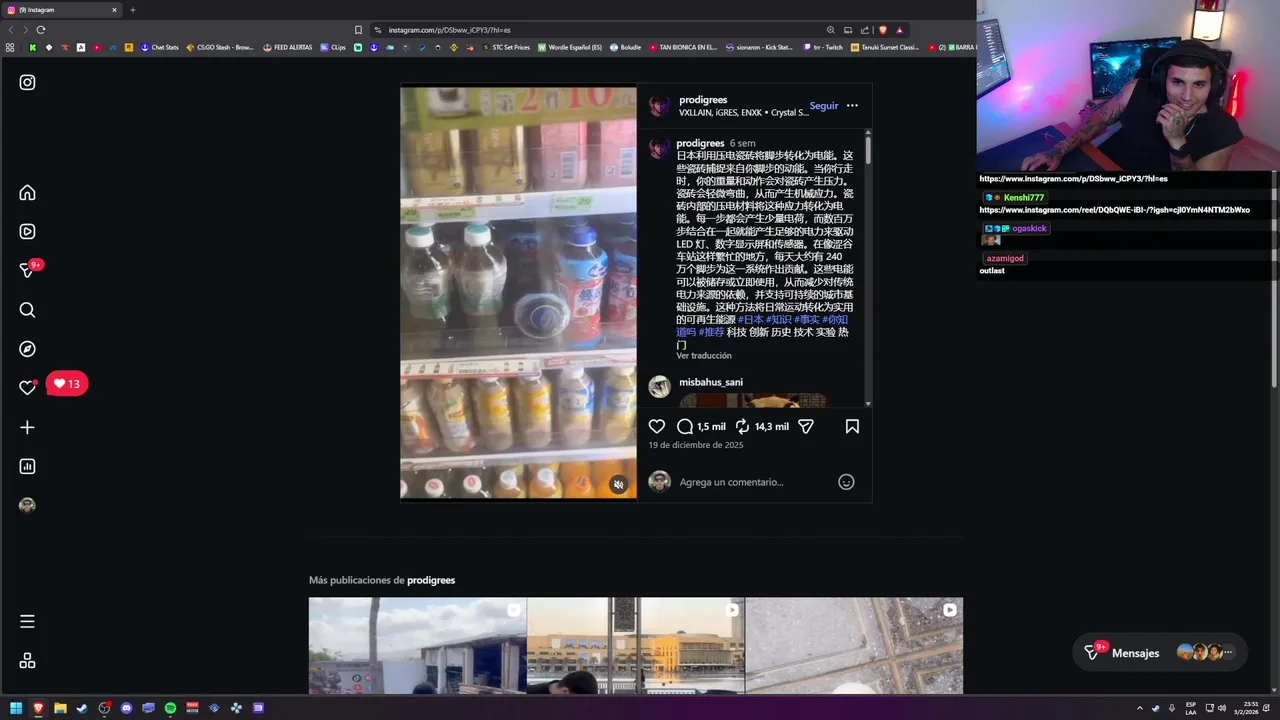Share the post with paper plane icon

tap(806, 426)
